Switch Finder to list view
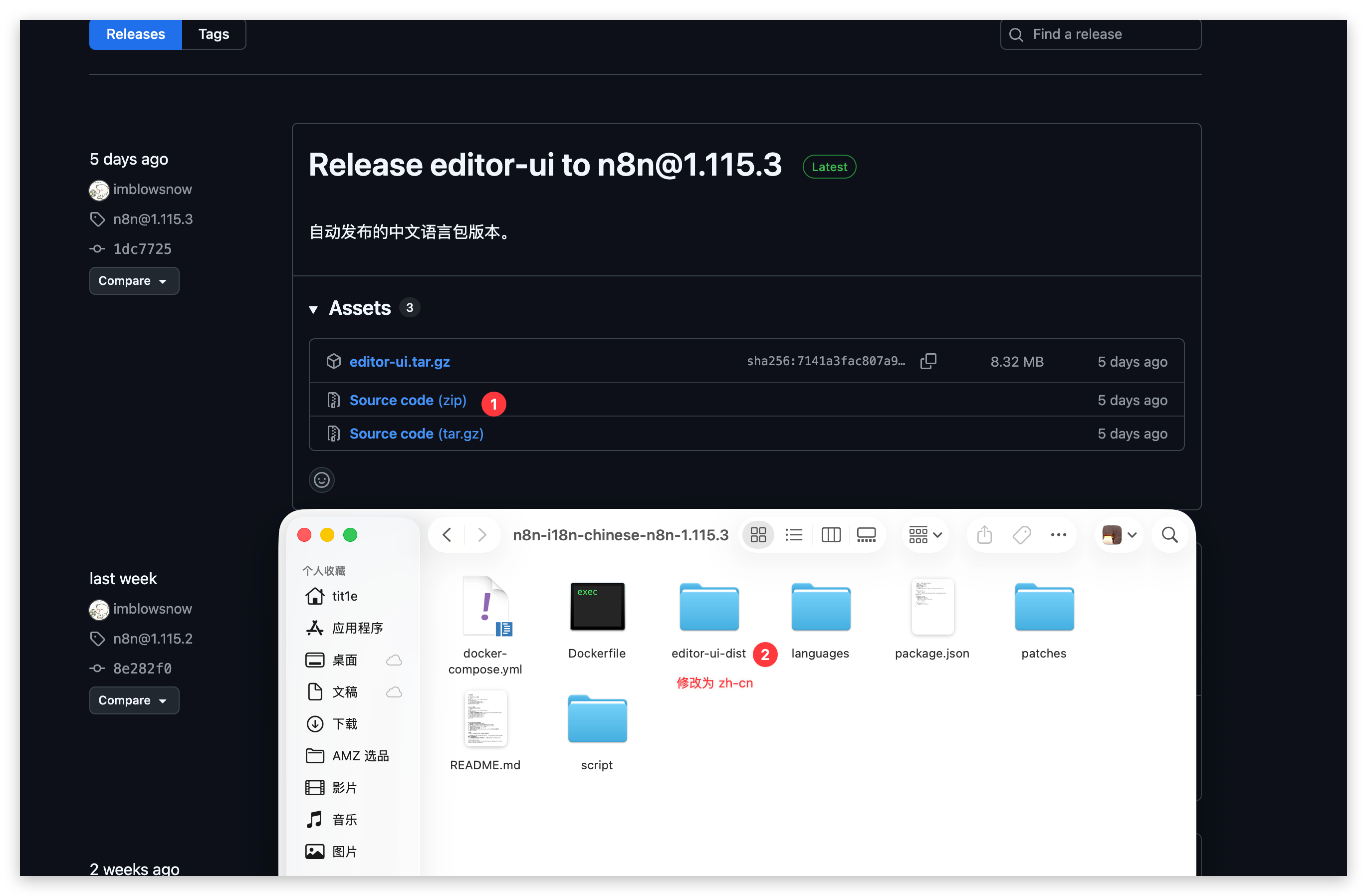The width and height of the screenshot is (1367, 896). click(794, 535)
